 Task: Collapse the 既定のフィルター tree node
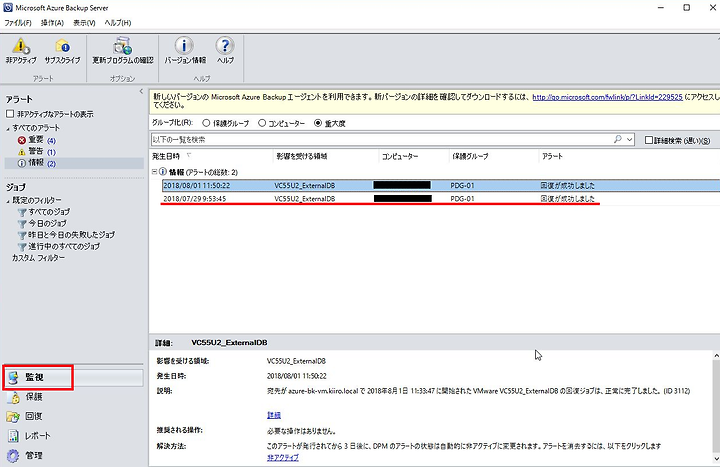click(8, 201)
